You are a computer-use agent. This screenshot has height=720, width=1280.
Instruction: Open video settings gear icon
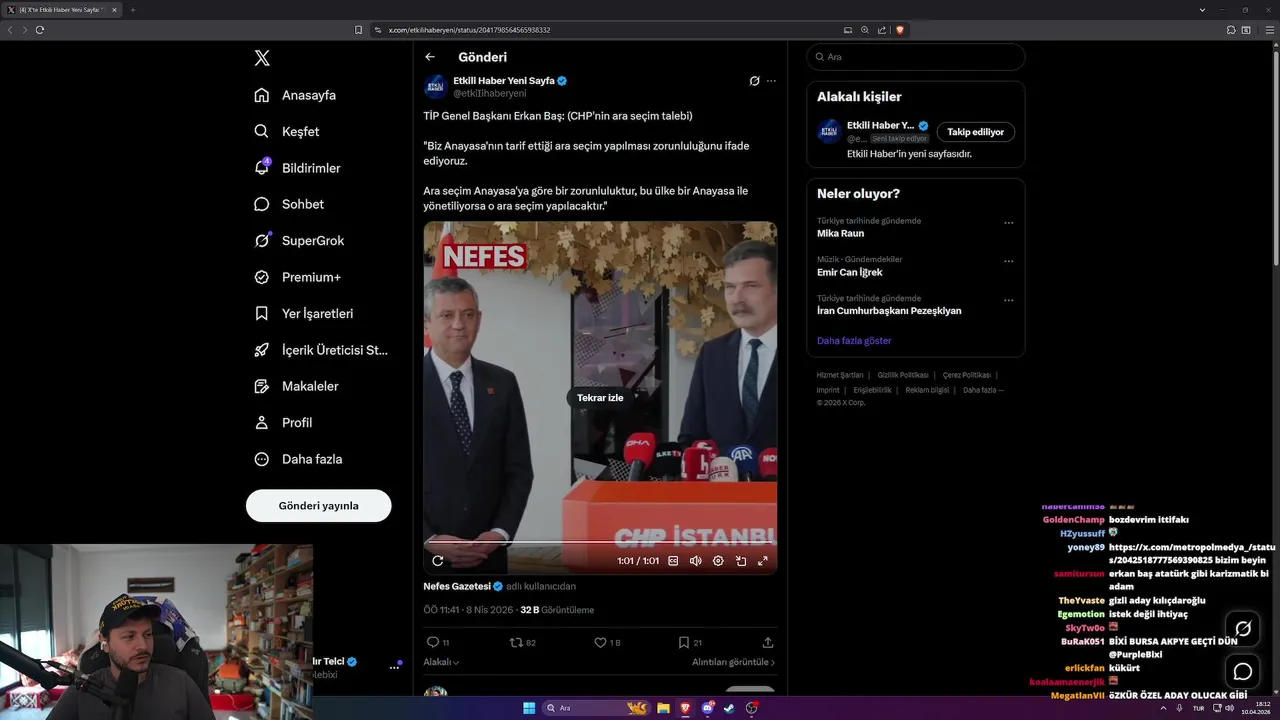click(718, 561)
